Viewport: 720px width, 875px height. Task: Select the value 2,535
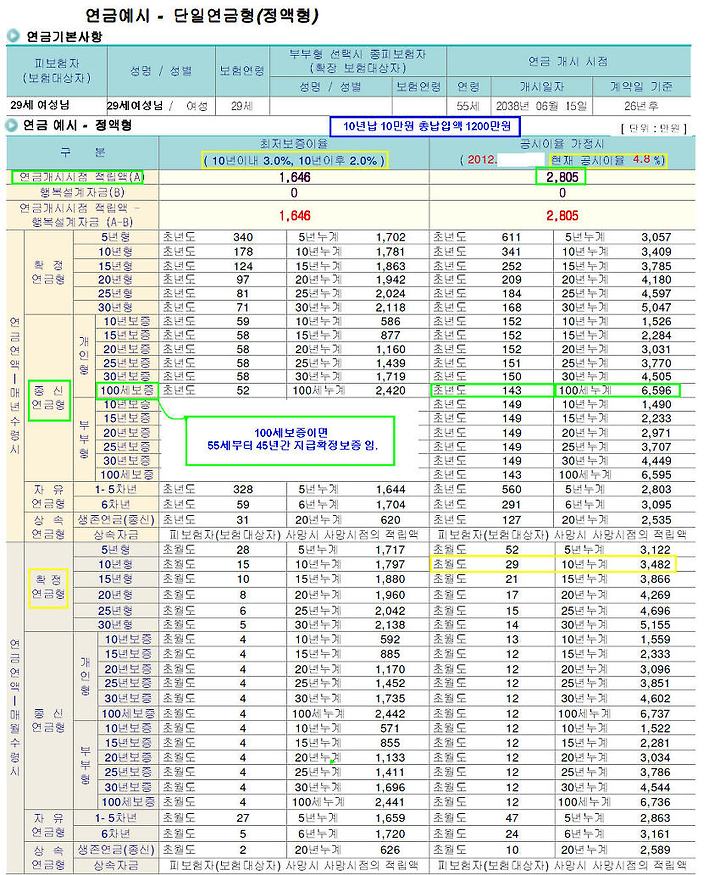[x=656, y=520]
